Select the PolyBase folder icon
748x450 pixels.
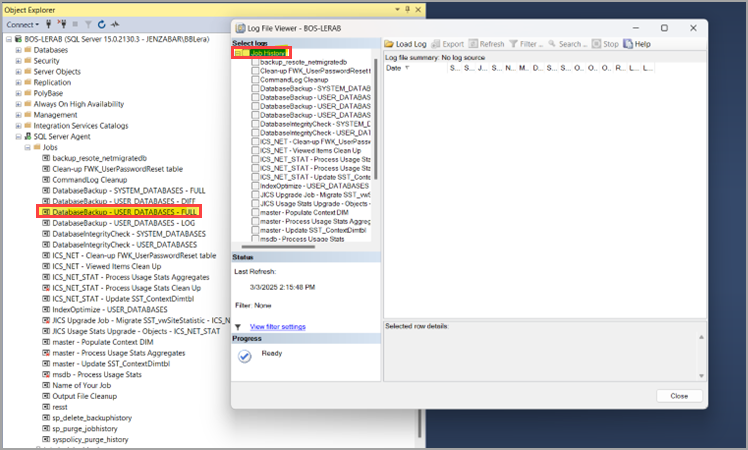tap(28, 93)
